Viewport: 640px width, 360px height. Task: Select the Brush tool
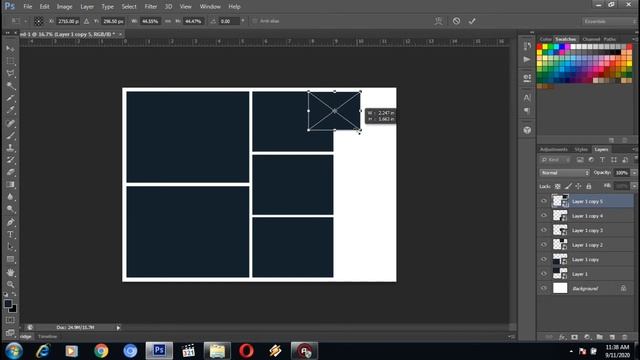click(x=10, y=136)
